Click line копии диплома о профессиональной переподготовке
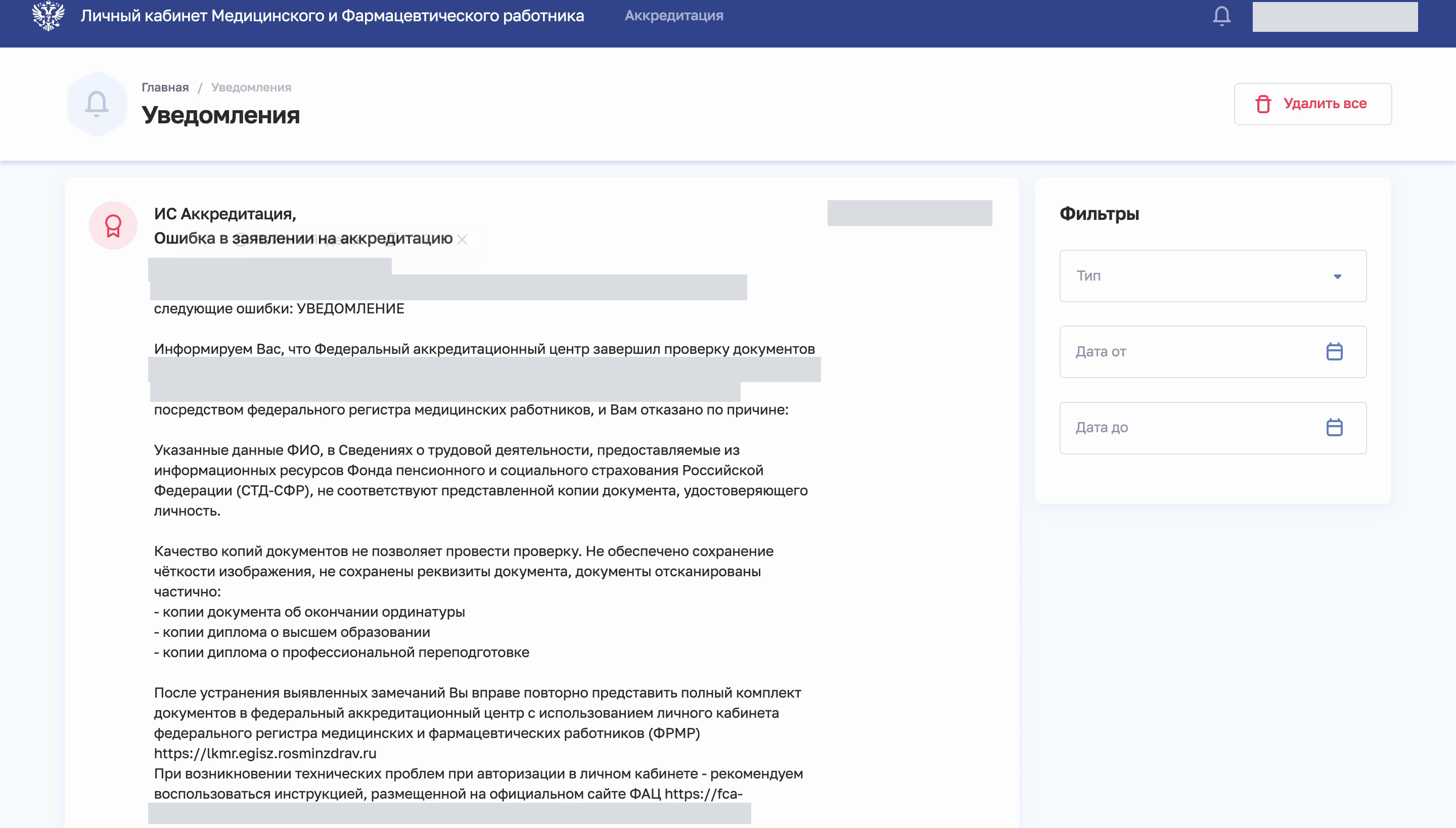The image size is (1456, 828). (341, 652)
